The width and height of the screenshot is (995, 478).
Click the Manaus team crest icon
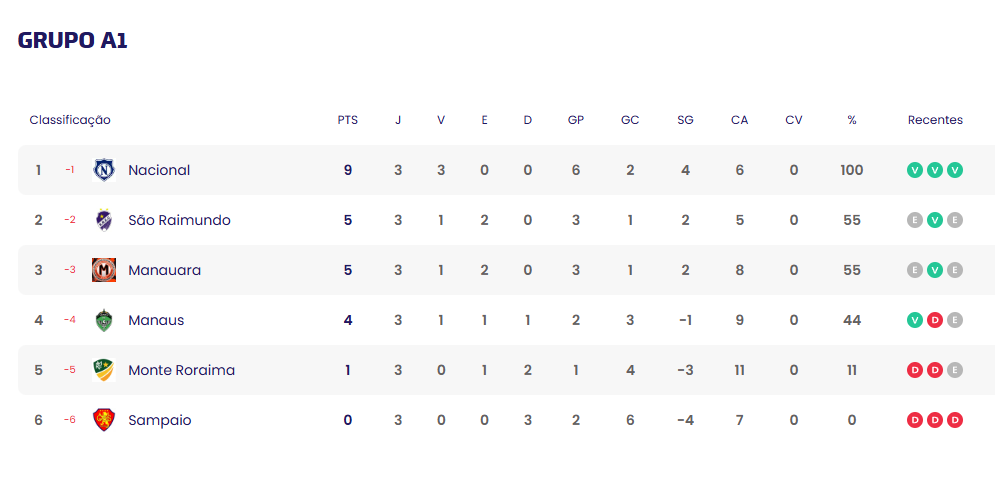[104, 320]
